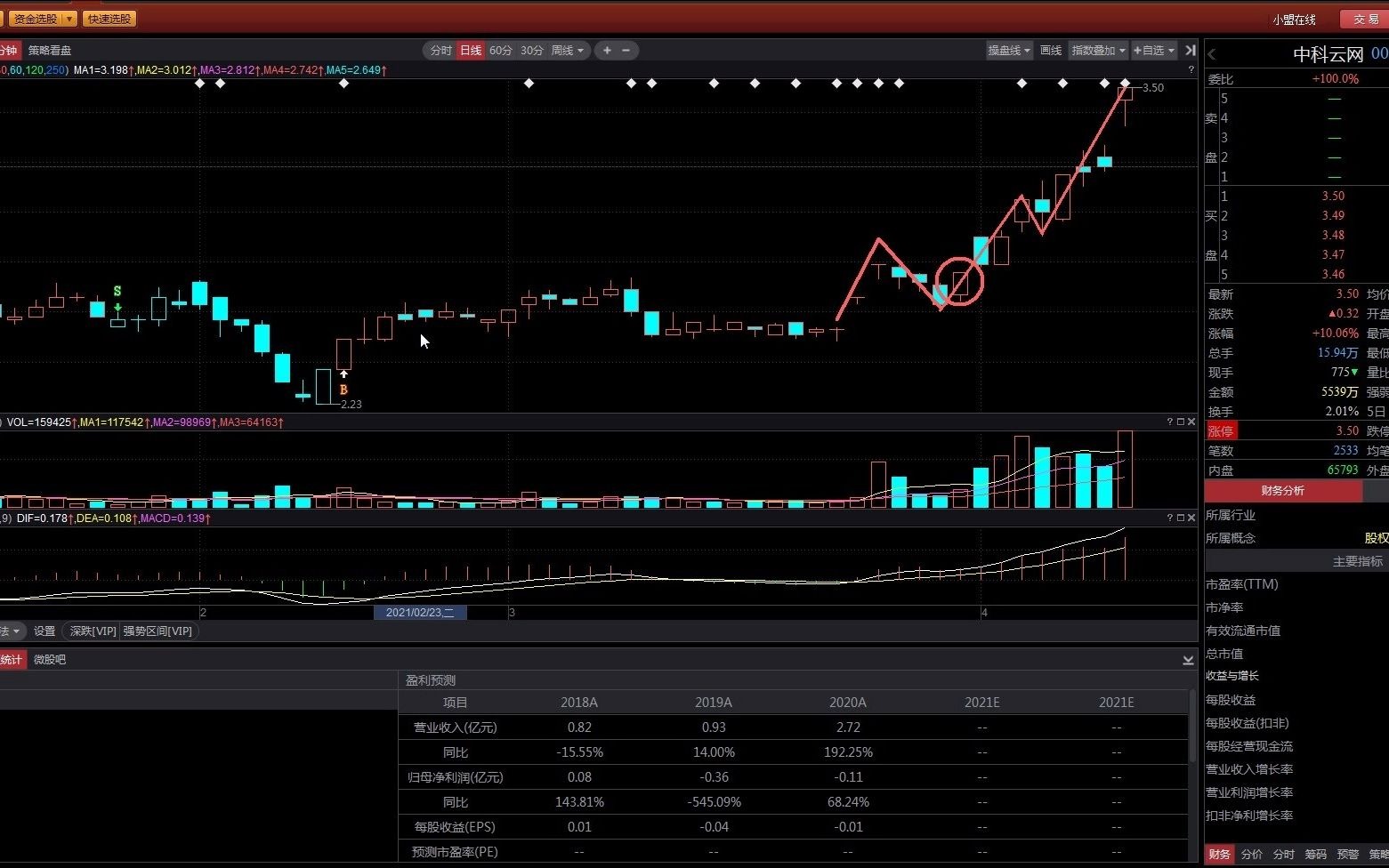
Task: Select bottom 财务 tab
Action: coord(1219,854)
